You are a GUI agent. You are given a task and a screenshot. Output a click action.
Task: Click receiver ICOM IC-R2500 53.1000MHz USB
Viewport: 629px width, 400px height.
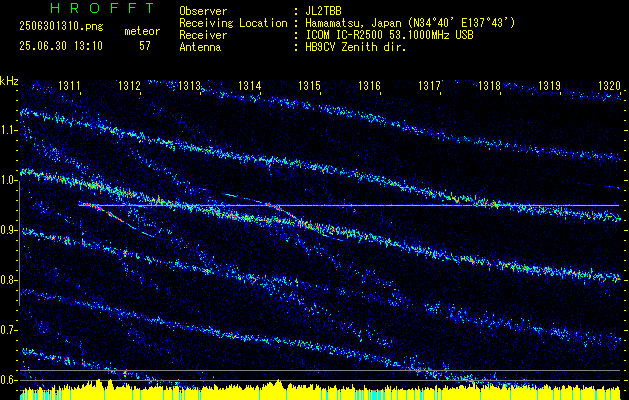[x=389, y=35]
